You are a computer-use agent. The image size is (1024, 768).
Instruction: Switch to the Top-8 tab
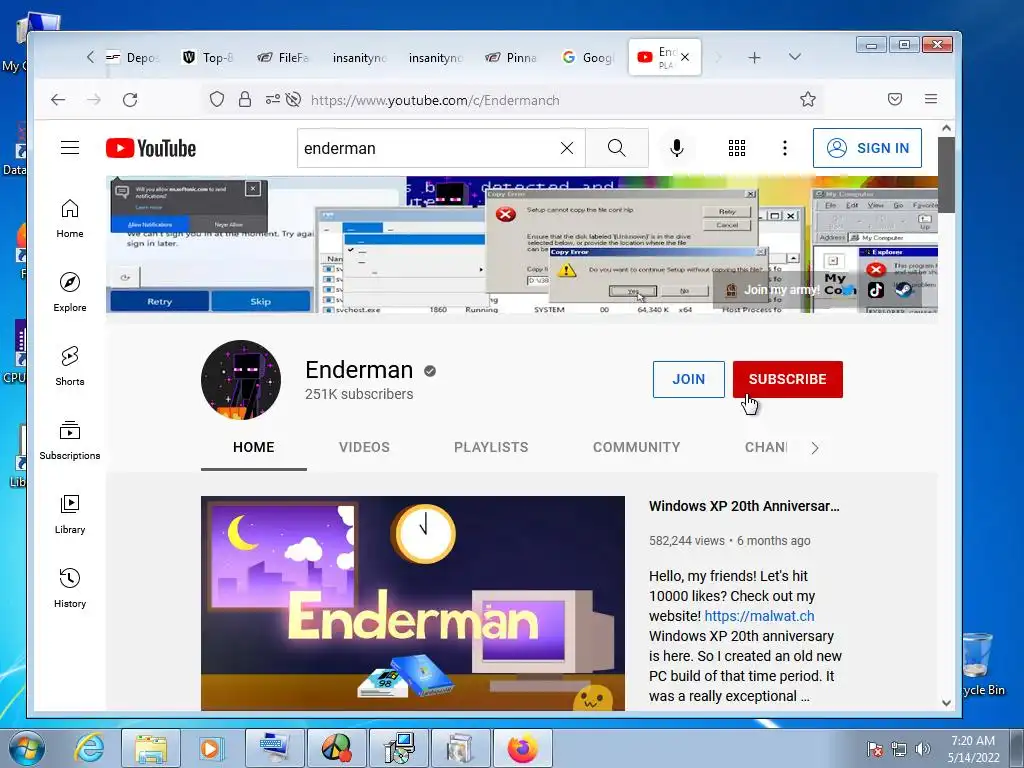210,57
